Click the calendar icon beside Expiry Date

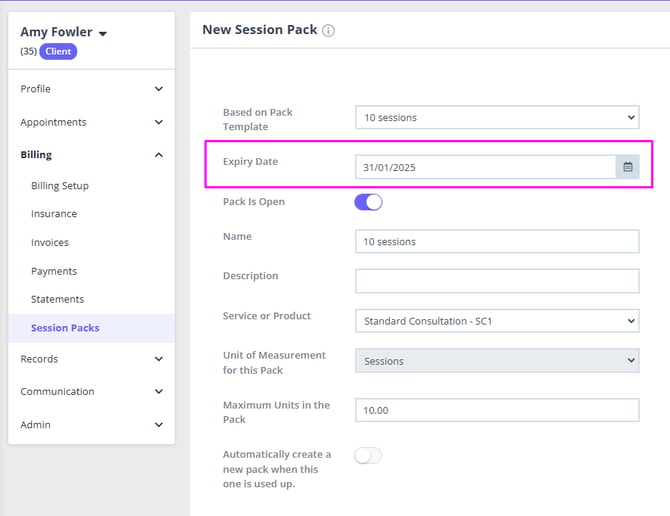pos(628,167)
